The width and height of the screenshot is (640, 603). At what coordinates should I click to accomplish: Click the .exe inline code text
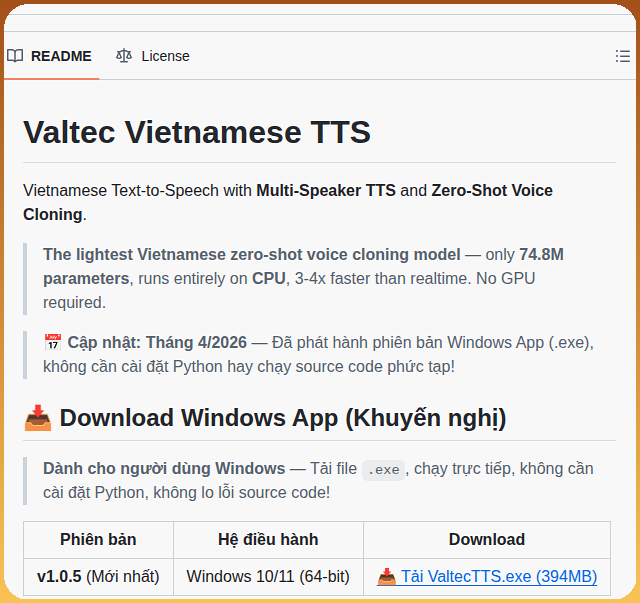click(x=383, y=470)
